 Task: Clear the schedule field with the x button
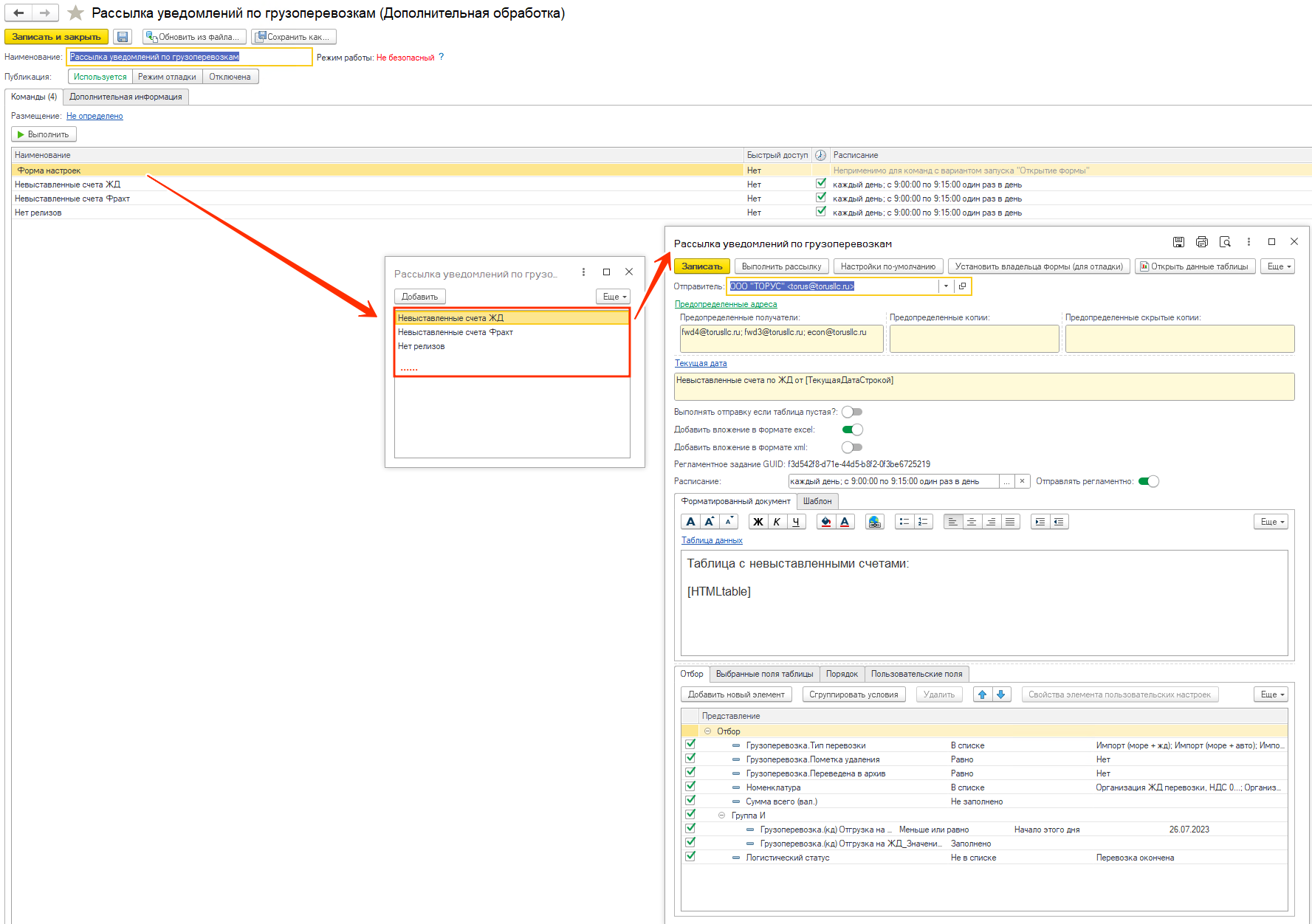(x=1022, y=481)
